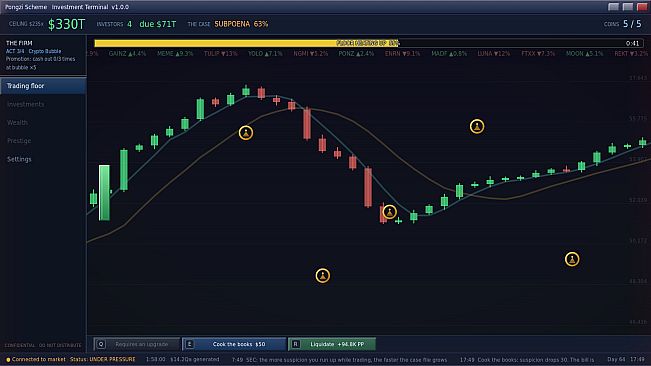
Task: Click the E hotkey badge on Cook the books
Action: 189,344
